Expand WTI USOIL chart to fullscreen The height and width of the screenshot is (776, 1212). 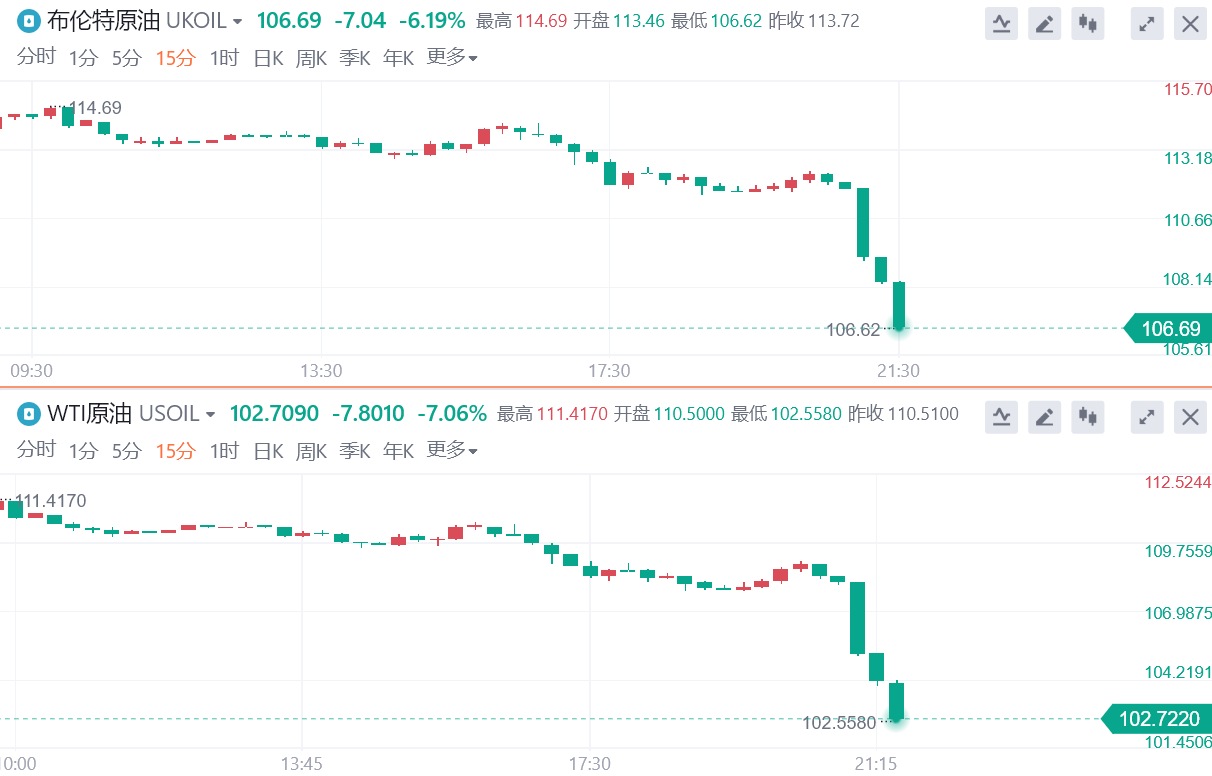coord(1147,416)
